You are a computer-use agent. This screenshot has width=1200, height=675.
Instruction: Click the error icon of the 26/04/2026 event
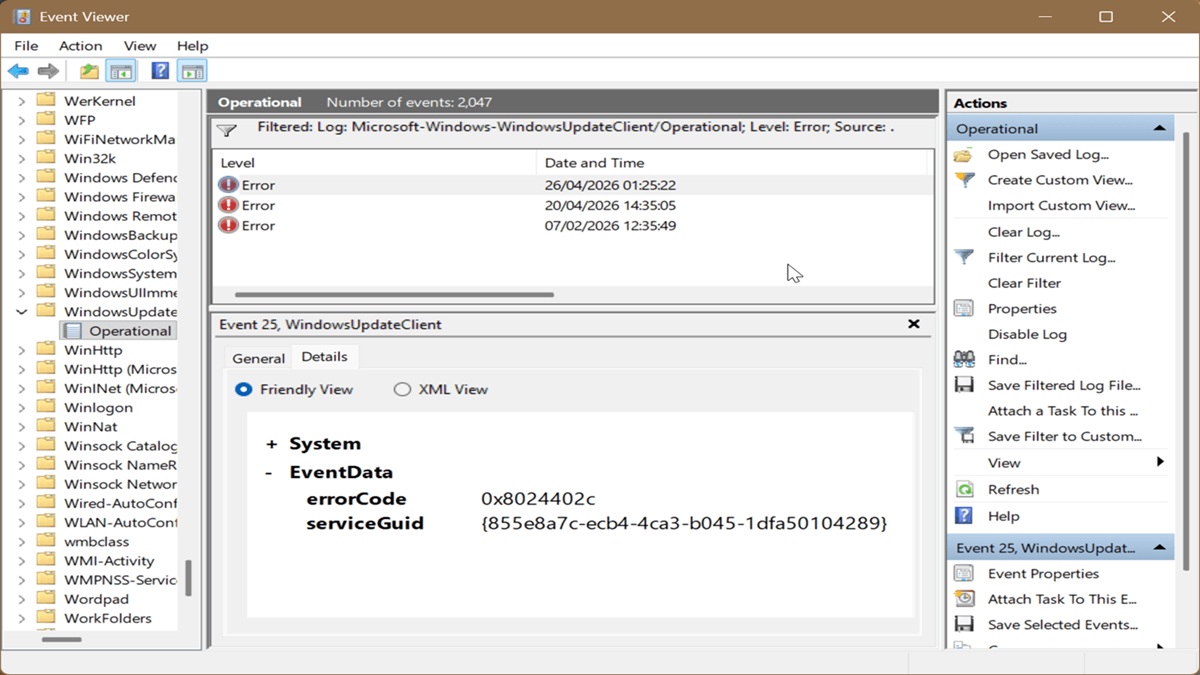[x=228, y=185]
